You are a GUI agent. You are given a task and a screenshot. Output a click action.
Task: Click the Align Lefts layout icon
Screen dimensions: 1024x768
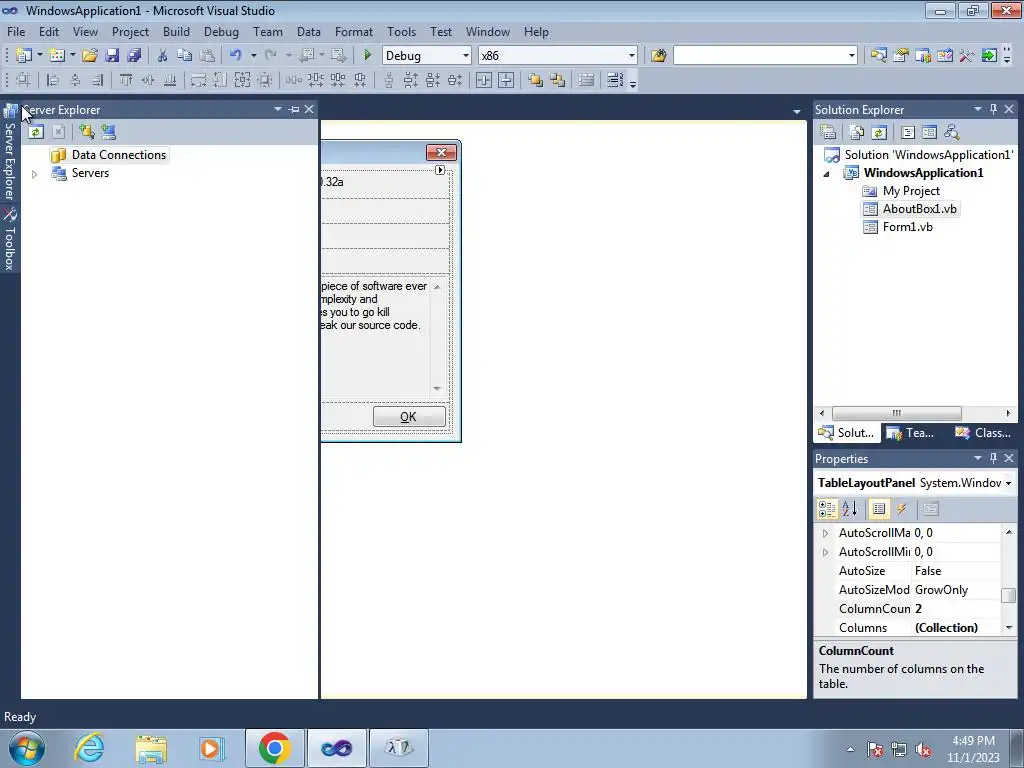pos(53,80)
